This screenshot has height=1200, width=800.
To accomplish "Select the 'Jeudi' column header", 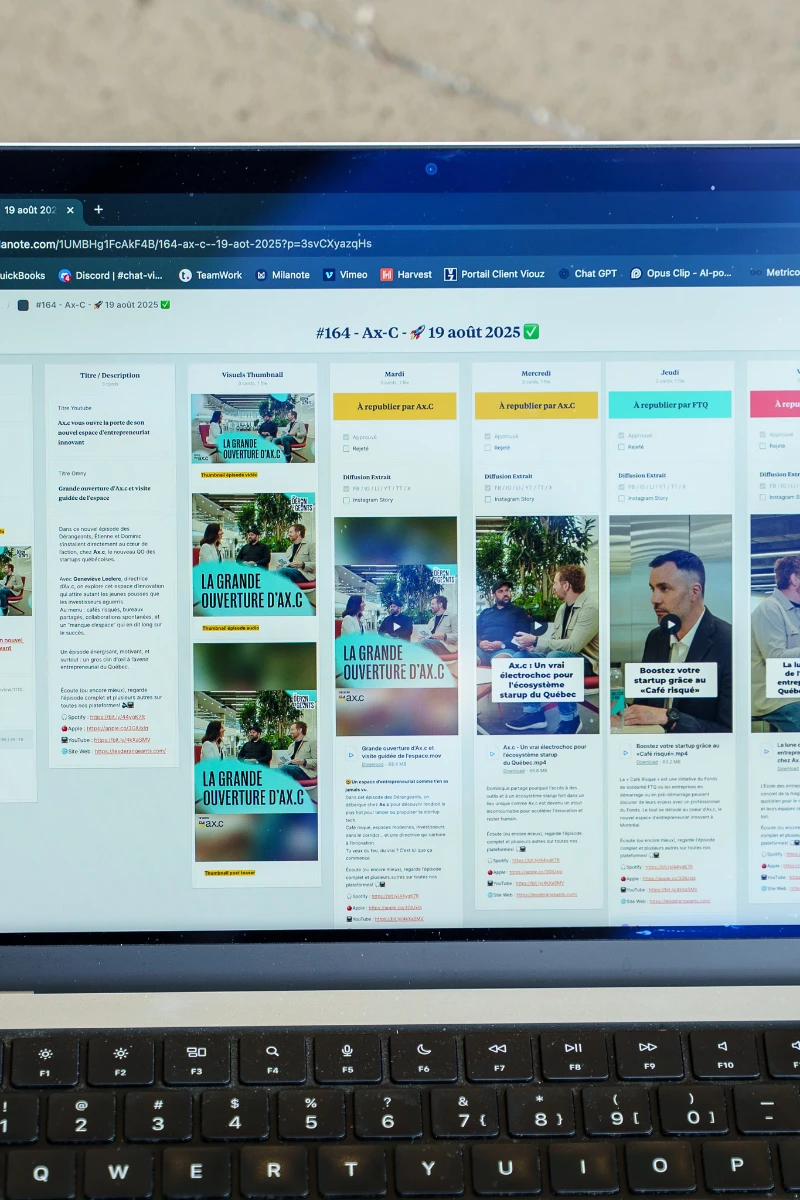I will (x=669, y=373).
